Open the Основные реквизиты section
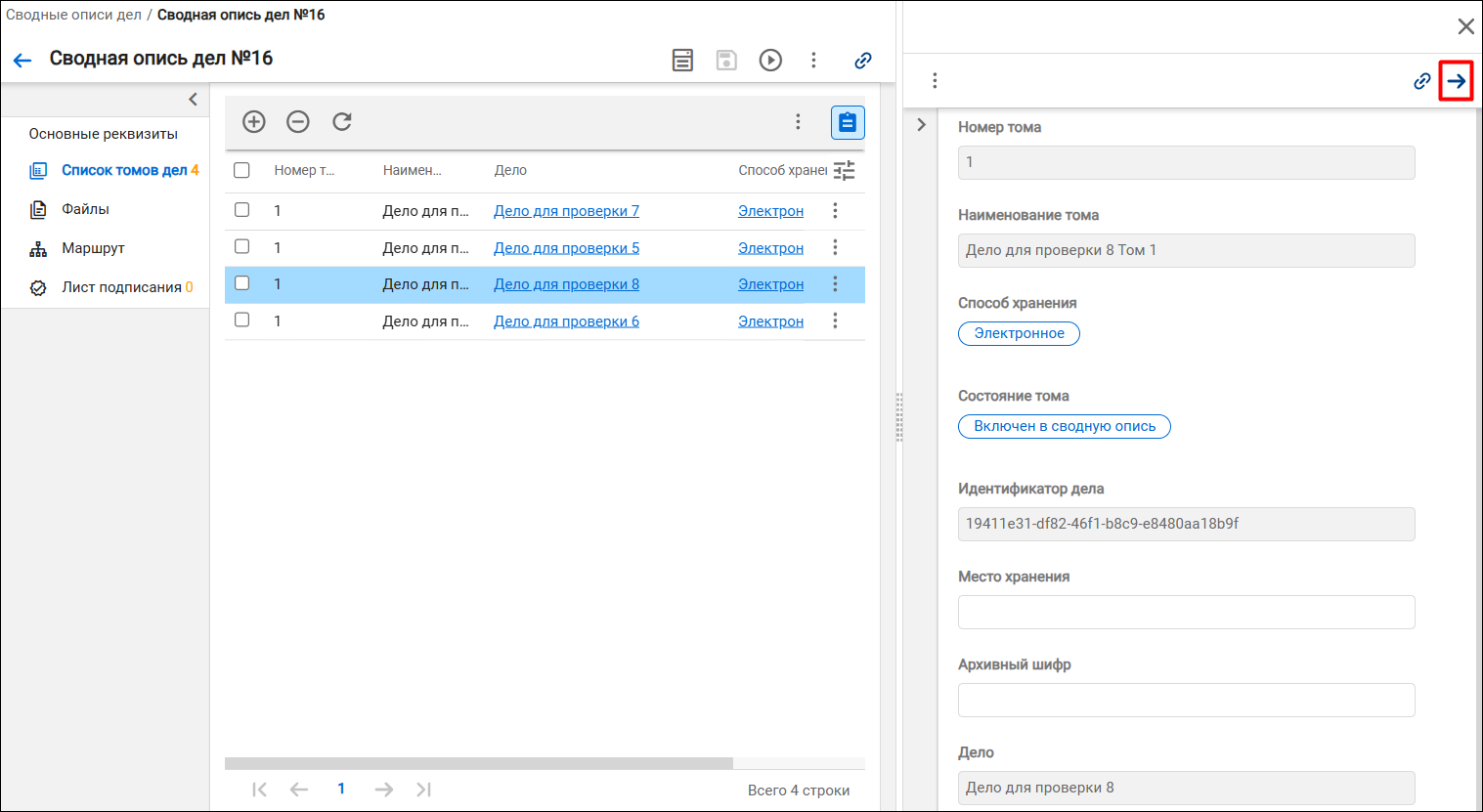This screenshot has height=812, width=1483. click(x=104, y=134)
